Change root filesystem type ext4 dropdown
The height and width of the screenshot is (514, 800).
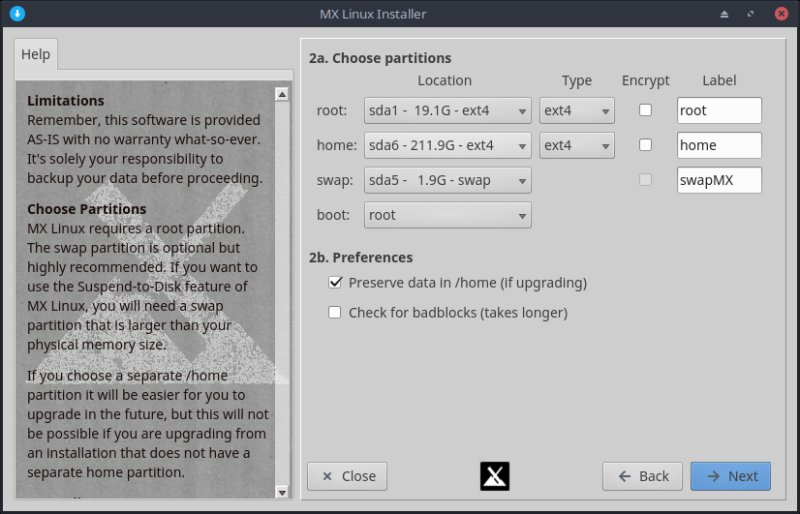(577, 111)
